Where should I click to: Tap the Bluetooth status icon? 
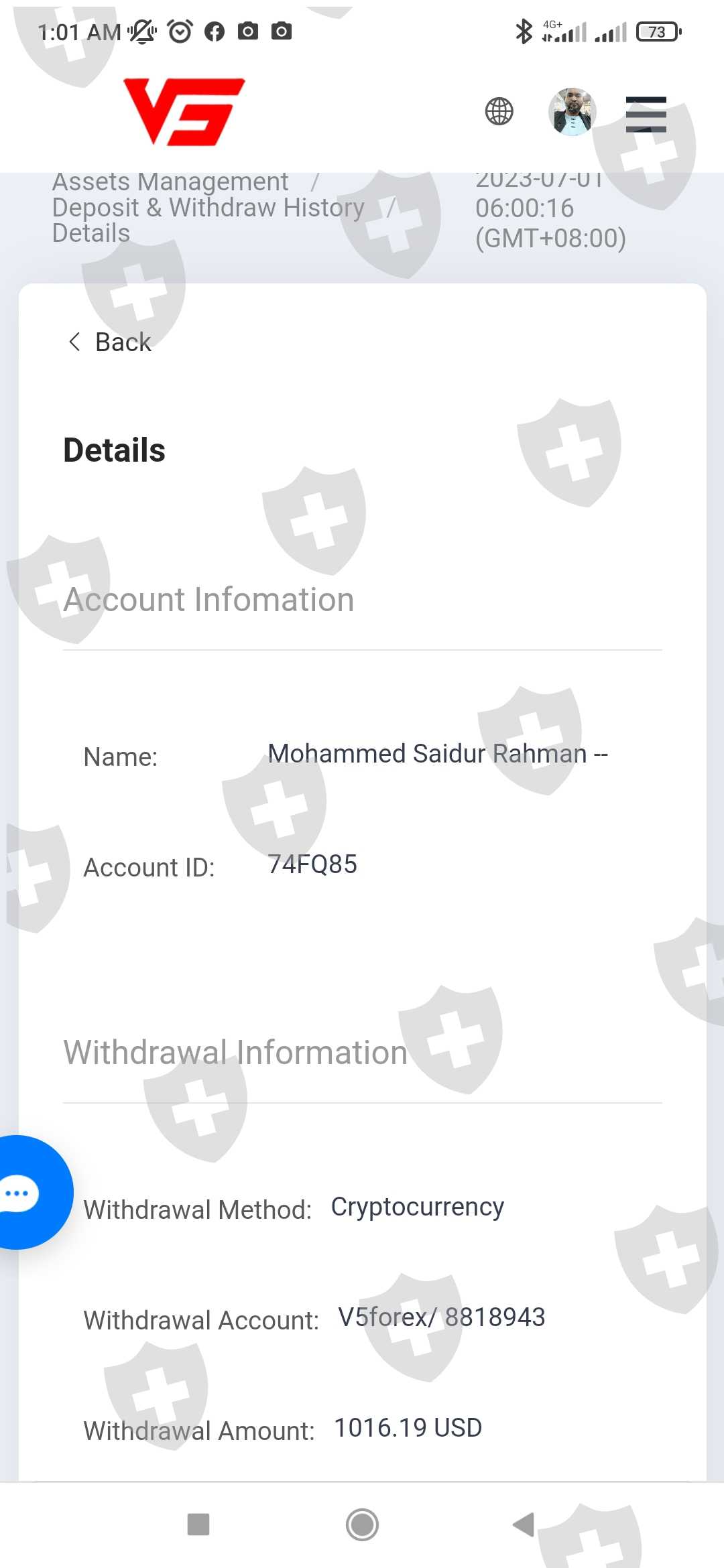pyautogui.click(x=523, y=31)
